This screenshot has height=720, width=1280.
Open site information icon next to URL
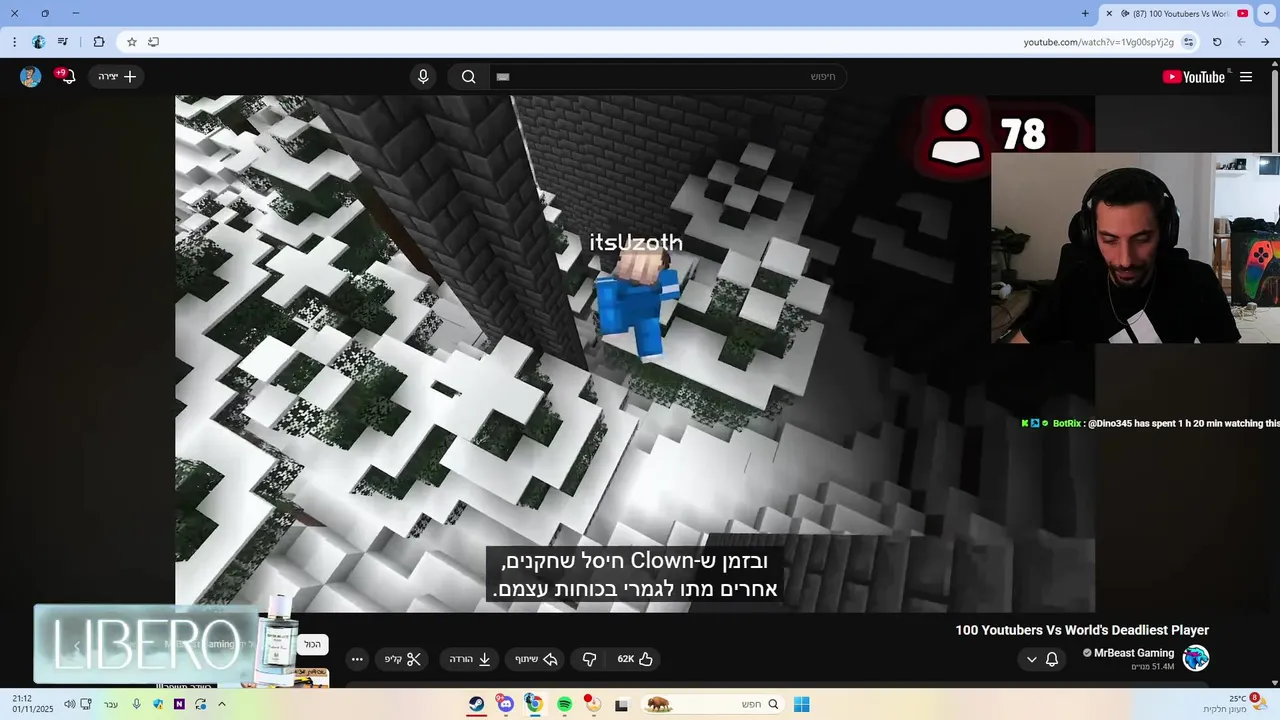point(1188,42)
